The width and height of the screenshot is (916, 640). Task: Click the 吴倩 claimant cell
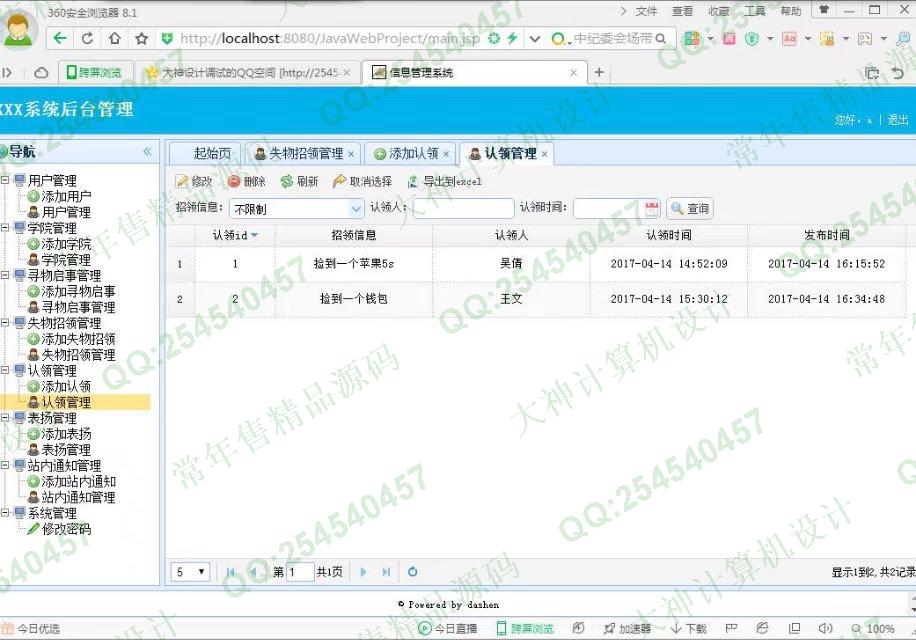point(511,264)
